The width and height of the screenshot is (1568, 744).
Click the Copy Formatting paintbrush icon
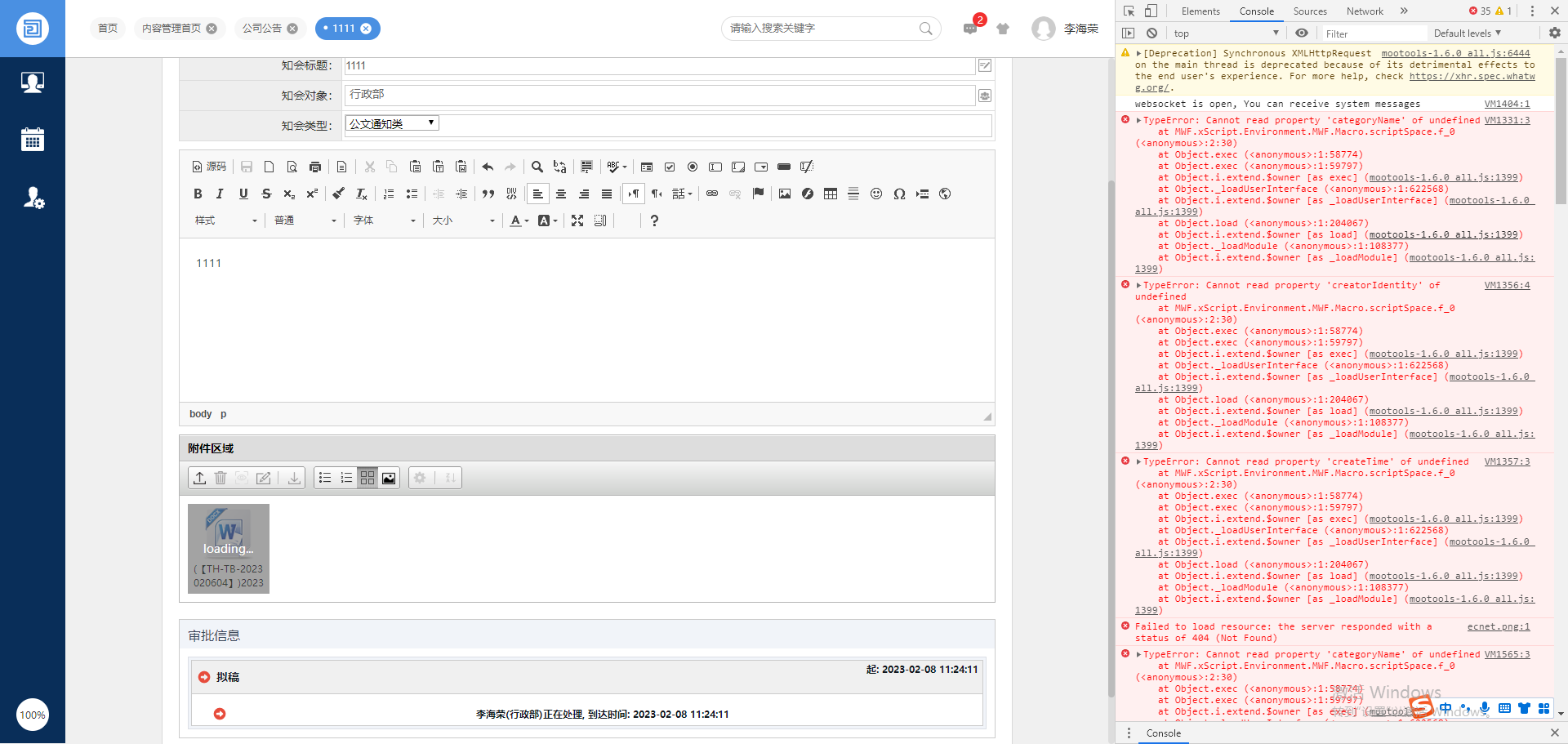[339, 194]
